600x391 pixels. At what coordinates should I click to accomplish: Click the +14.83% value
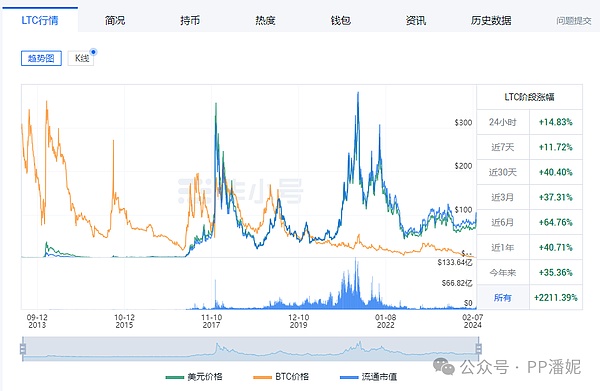click(556, 122)
